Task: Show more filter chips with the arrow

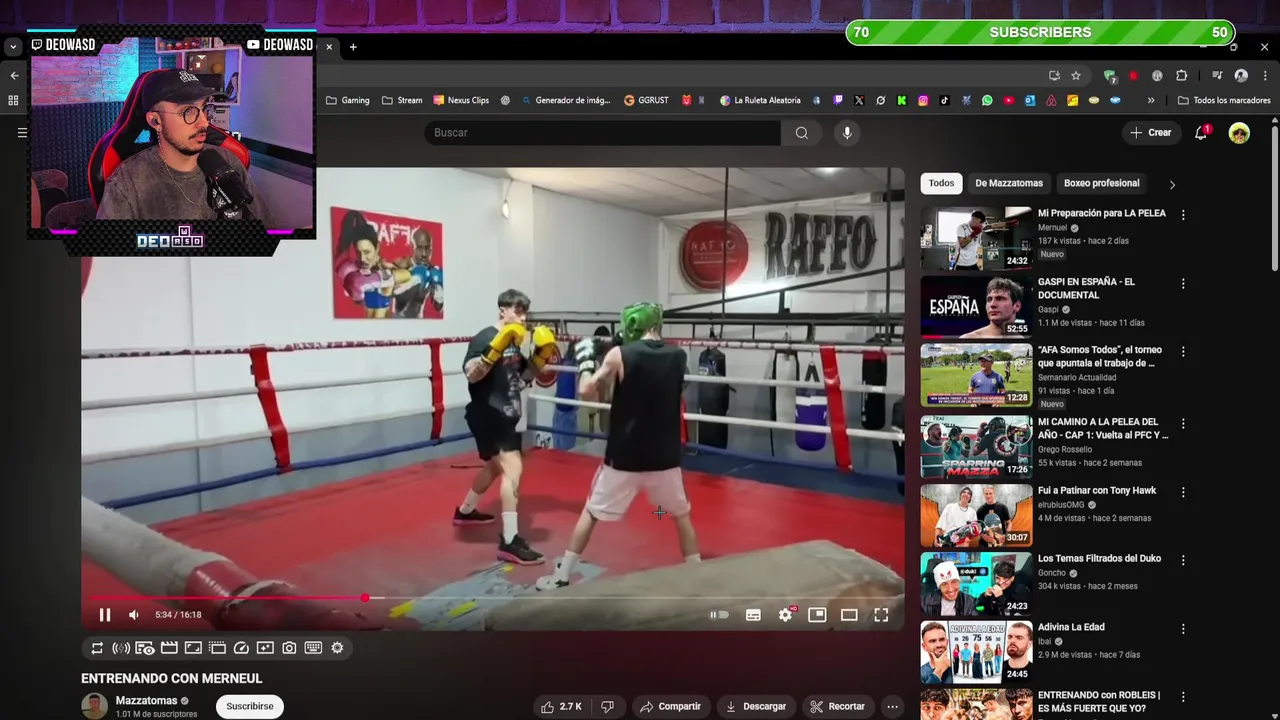Action: tap(1172, 184)
